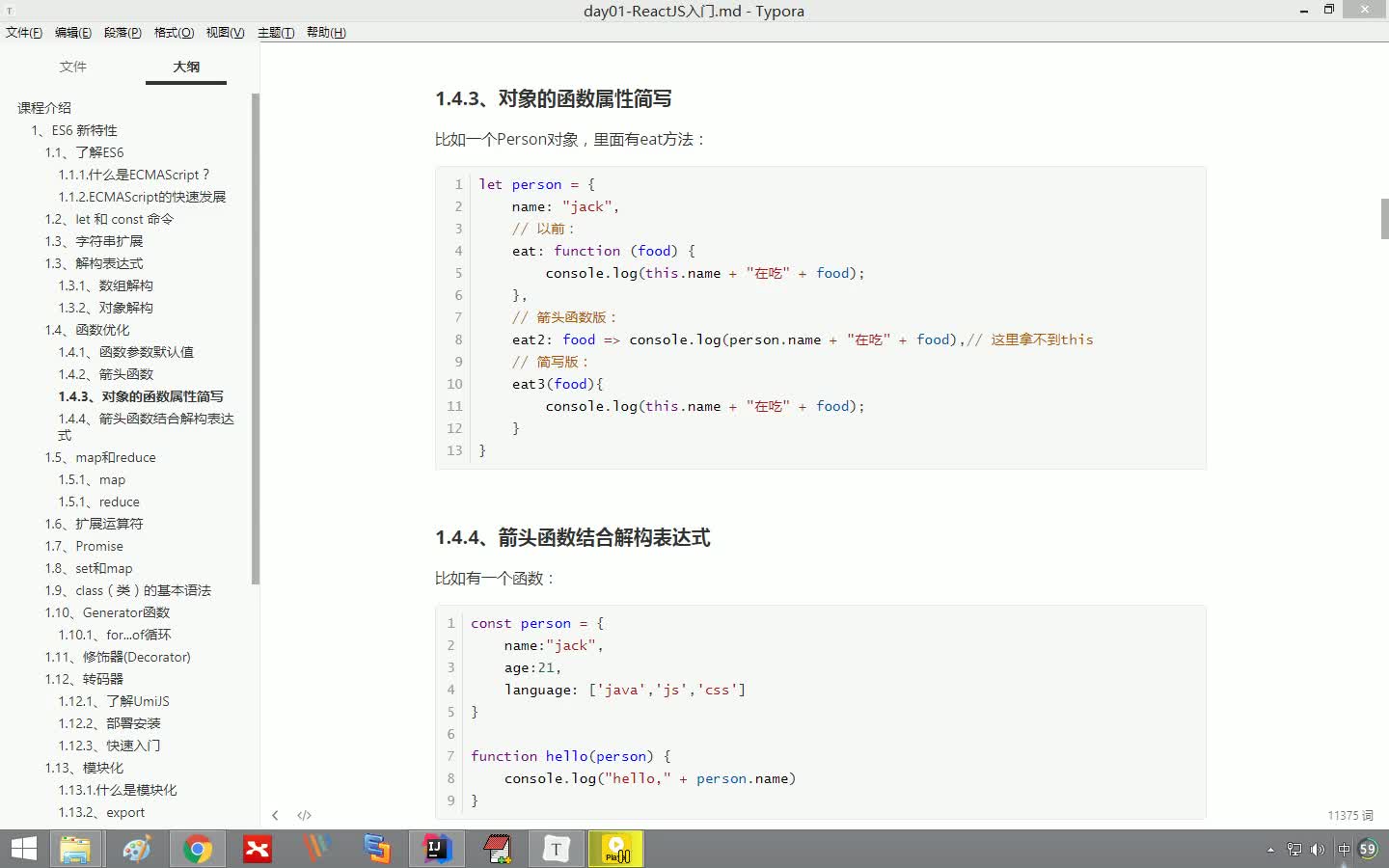Open File Explorer from the taskbar
This screenshot has height=868, width=1389.
tap(75, 849)
